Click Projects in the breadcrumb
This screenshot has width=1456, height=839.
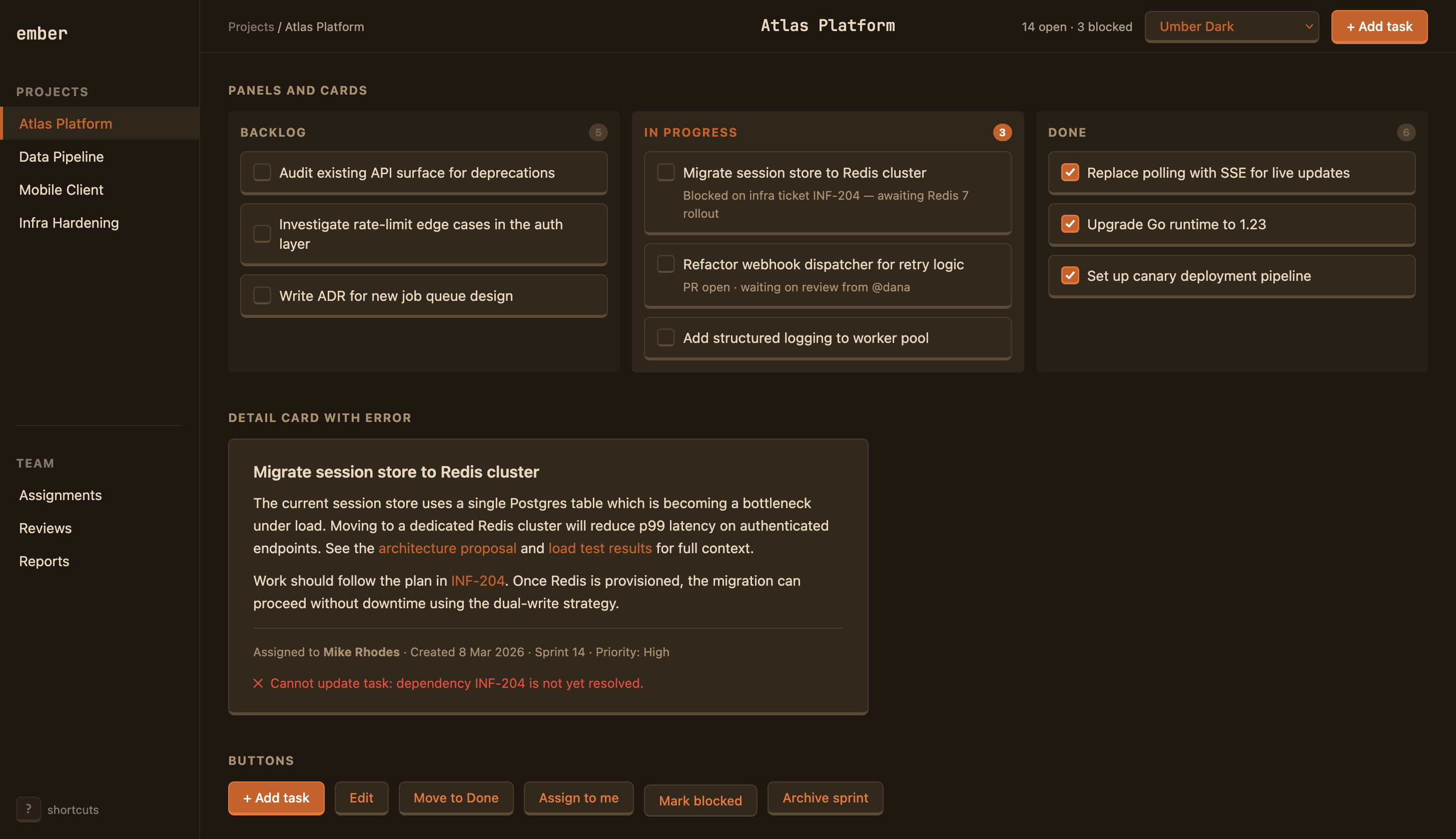[251, 27]
